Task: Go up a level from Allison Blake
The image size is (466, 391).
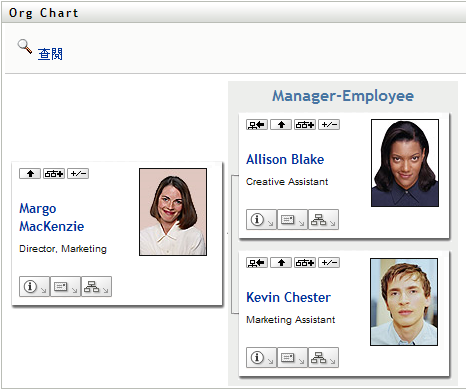Action: 281,125
